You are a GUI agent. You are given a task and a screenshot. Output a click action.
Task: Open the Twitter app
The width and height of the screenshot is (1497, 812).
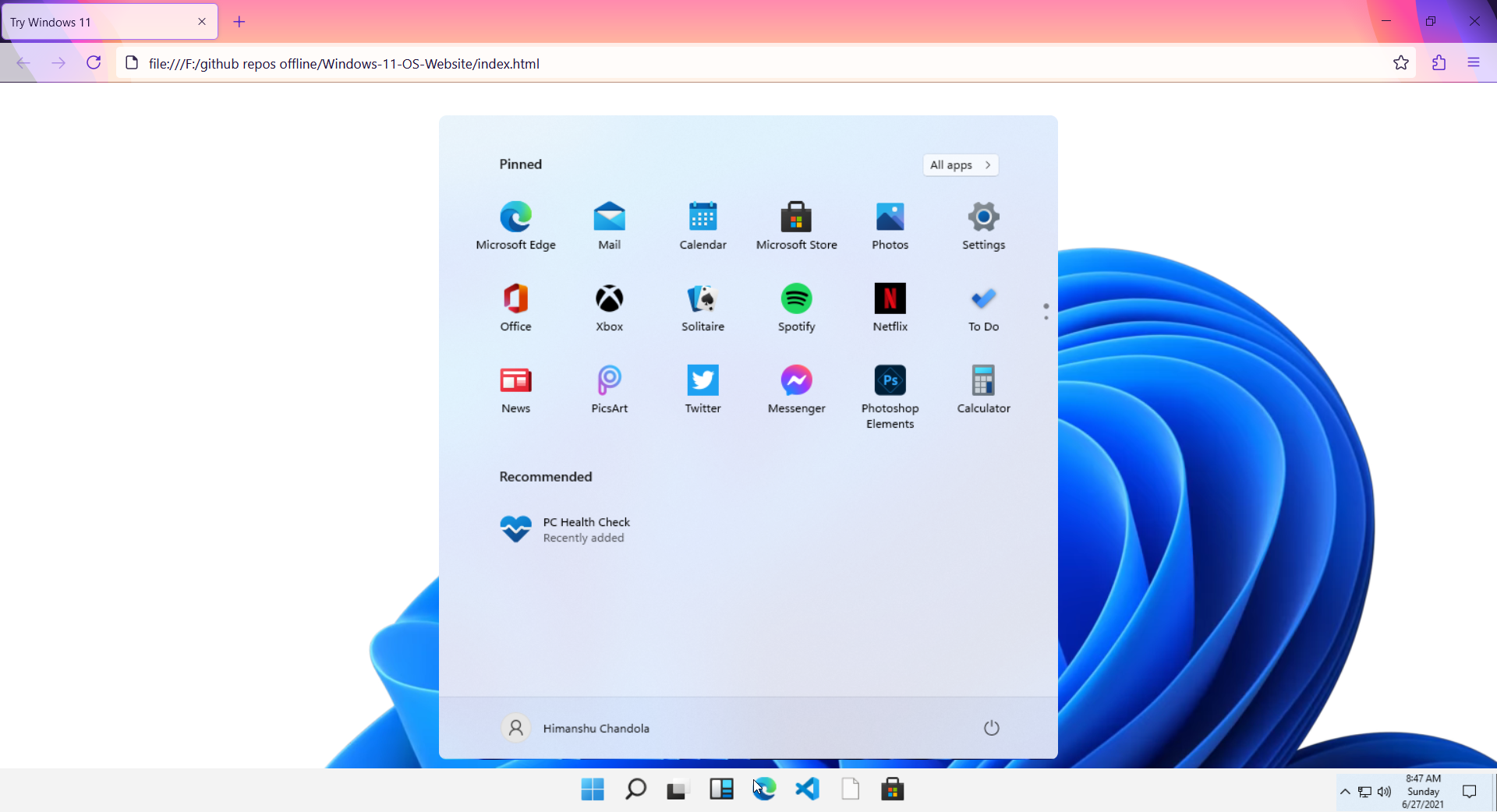[x=702, y=389]
